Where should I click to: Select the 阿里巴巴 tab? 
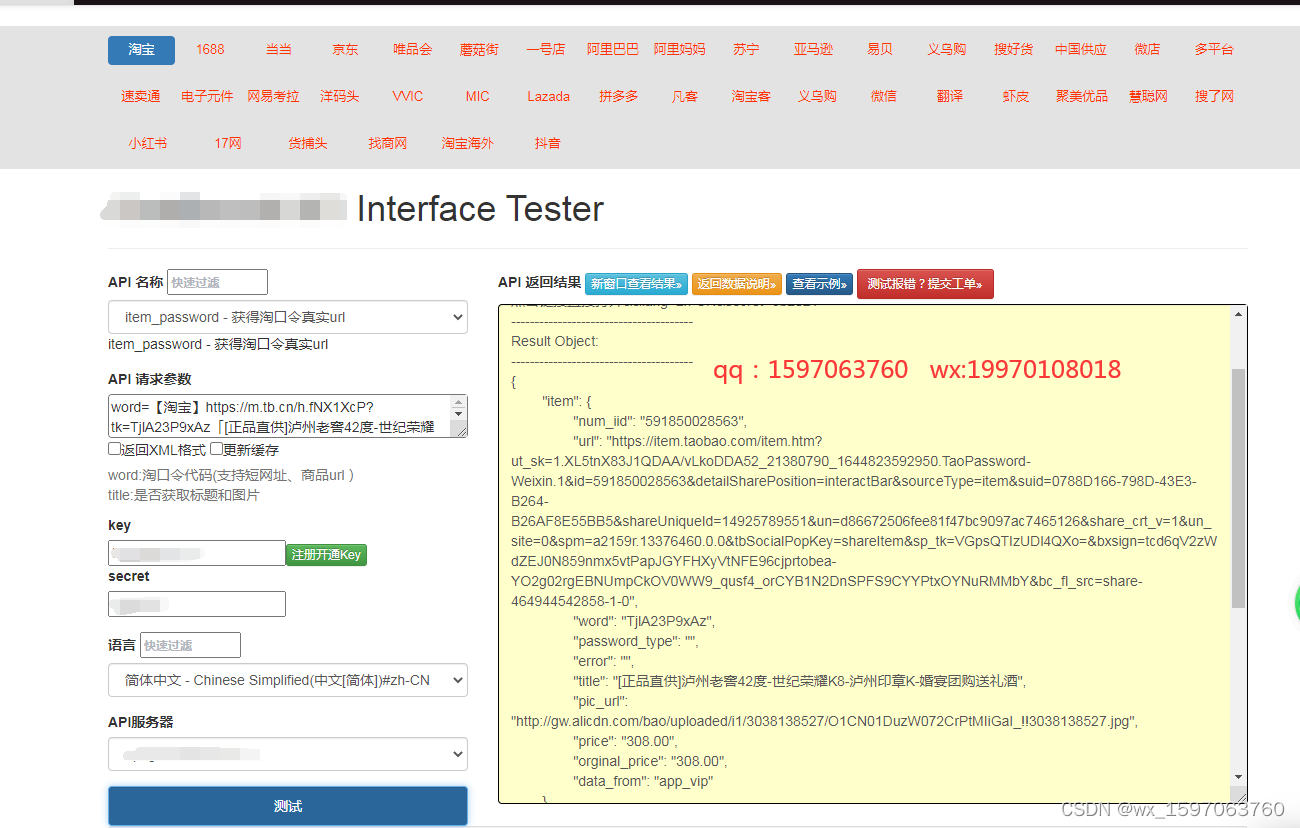pos(612,50)
